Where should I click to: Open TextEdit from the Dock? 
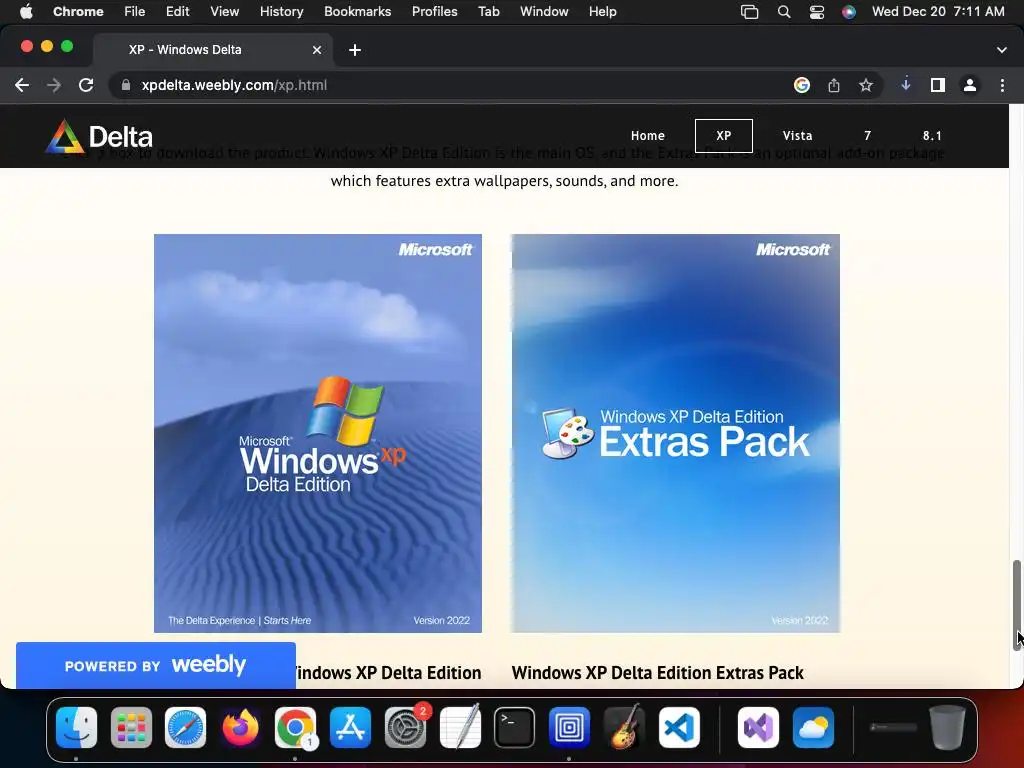click(x=460, y=727)
